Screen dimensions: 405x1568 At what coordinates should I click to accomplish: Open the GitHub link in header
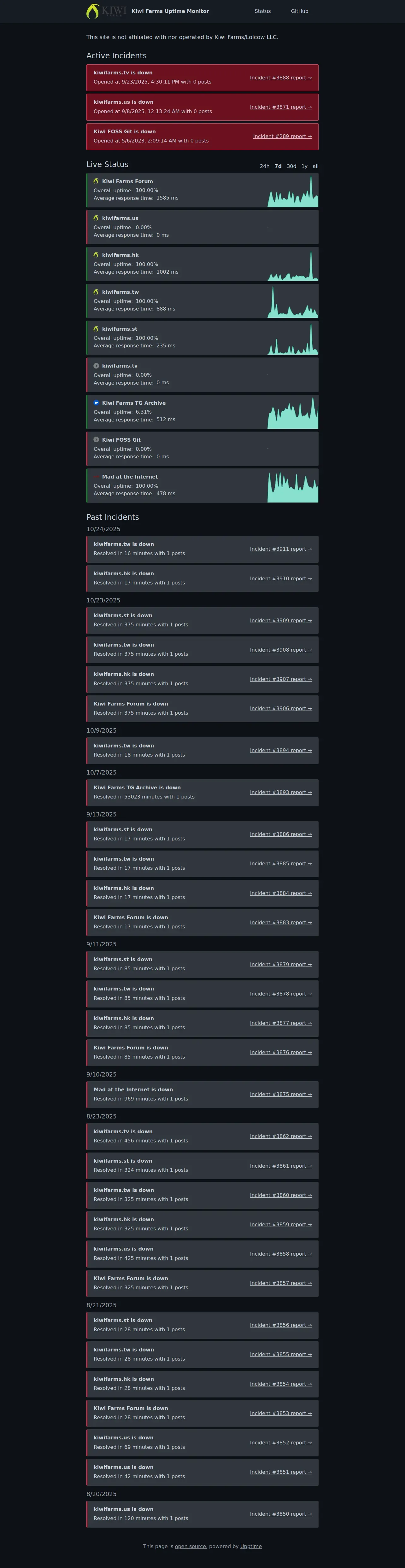tap(299, 11)
